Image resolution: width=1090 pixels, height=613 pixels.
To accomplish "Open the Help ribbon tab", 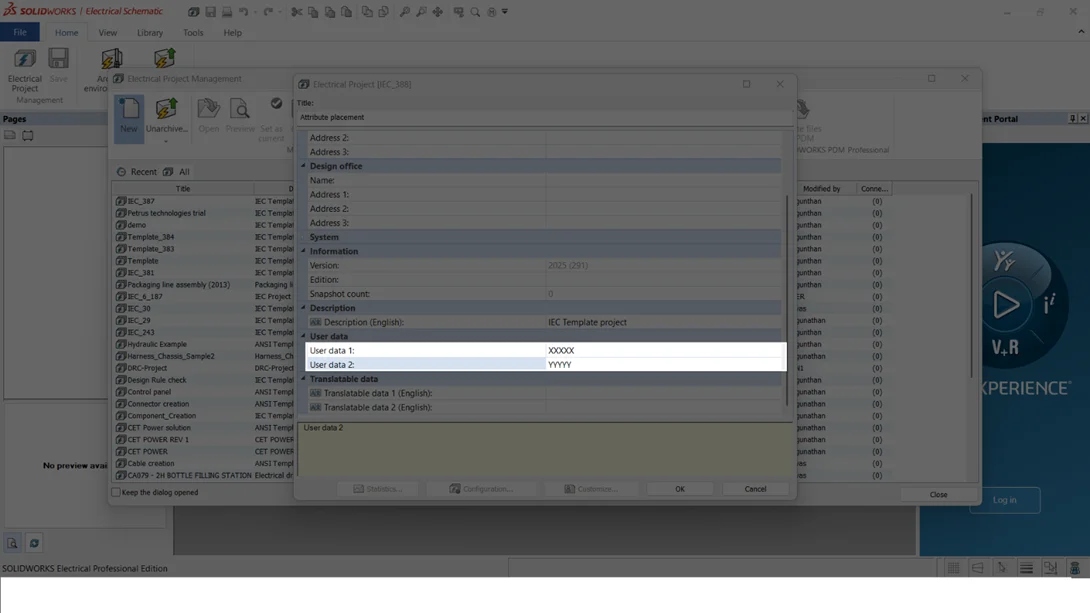I will click(232, 32).
